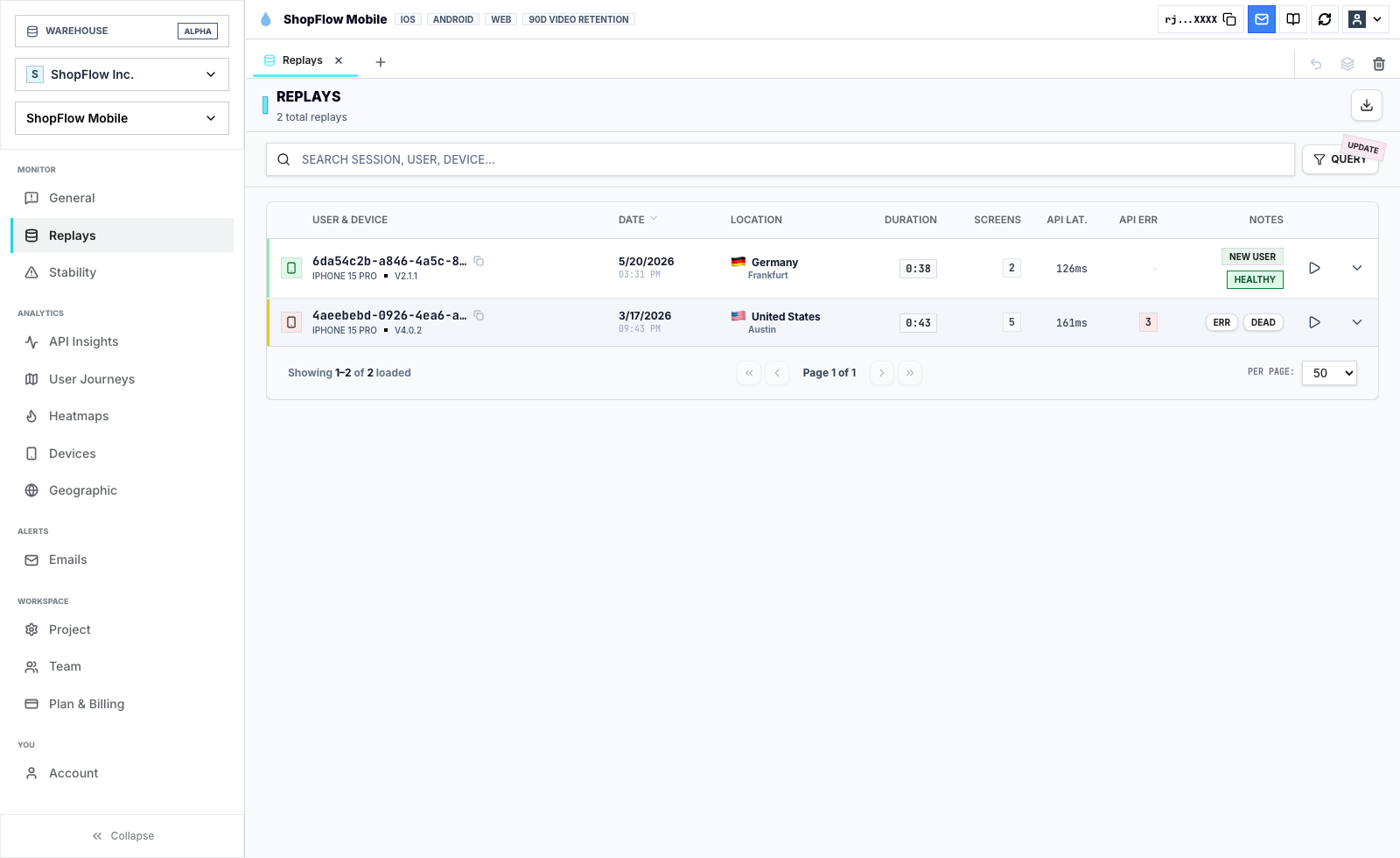Click the IOS platform tag

click(x=408, y=19)
